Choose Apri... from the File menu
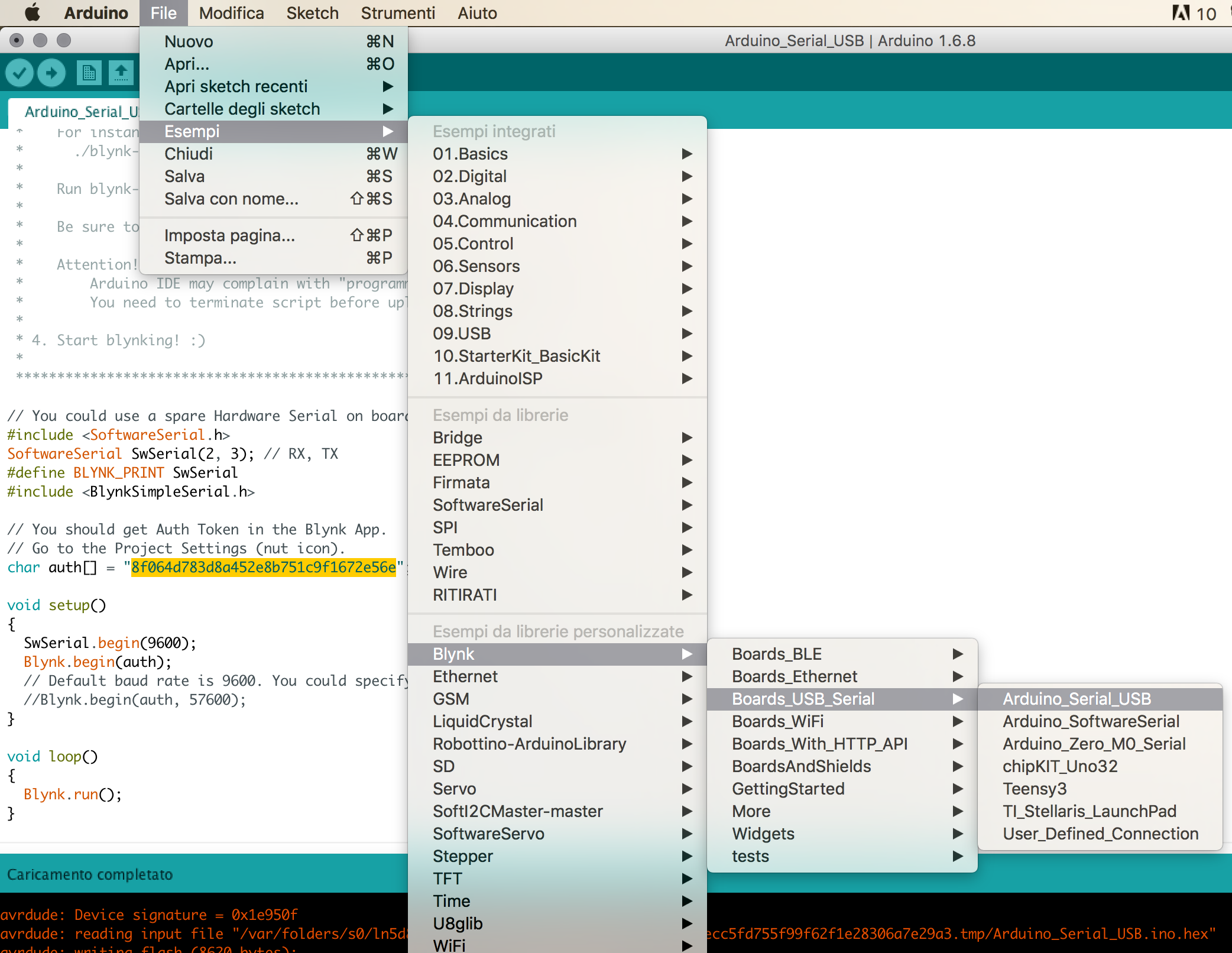 [273, 64]
